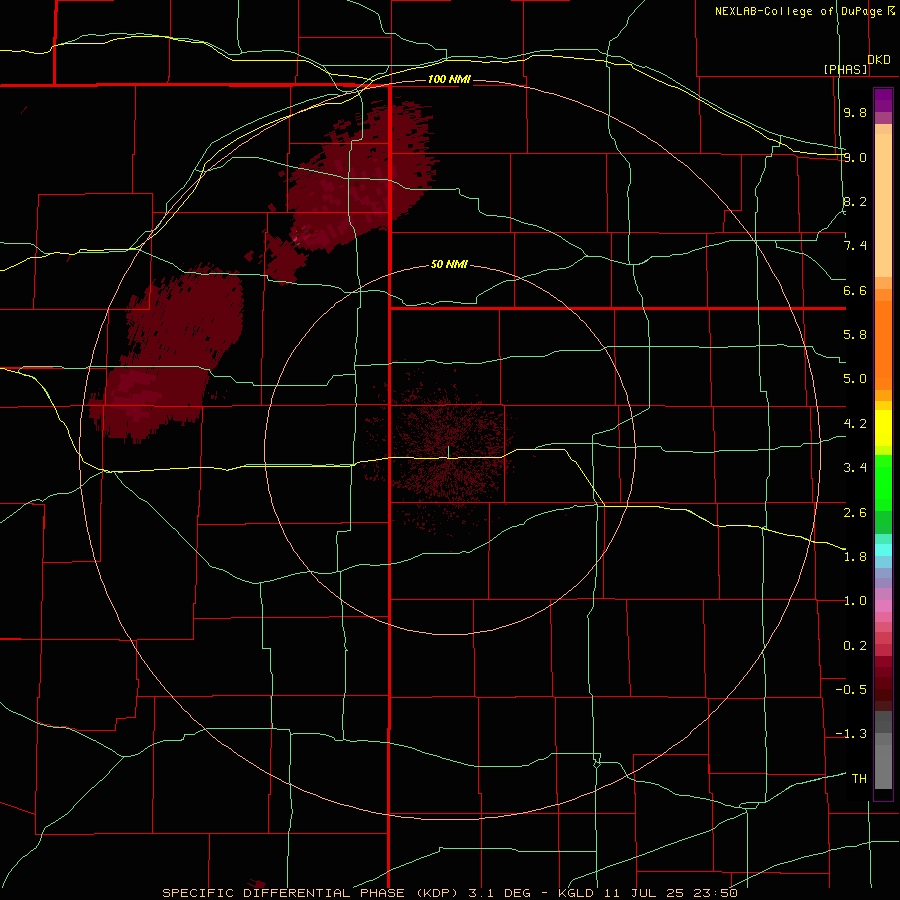Screen dimensions: 900x900
Task: Pick the light peach segment of the colorbar
Action: [x=883, y=205]
